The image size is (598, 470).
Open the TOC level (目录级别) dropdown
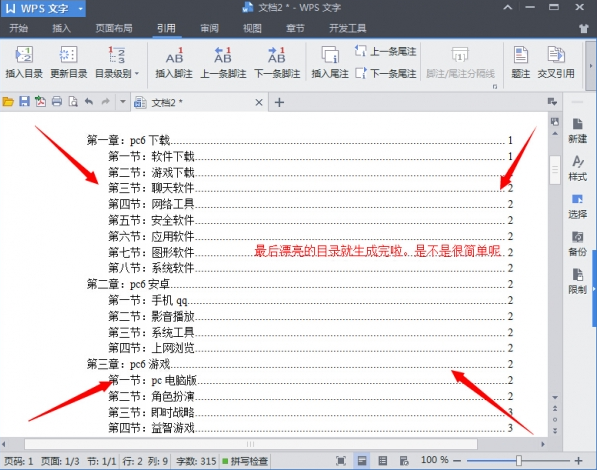click(117, 63)
